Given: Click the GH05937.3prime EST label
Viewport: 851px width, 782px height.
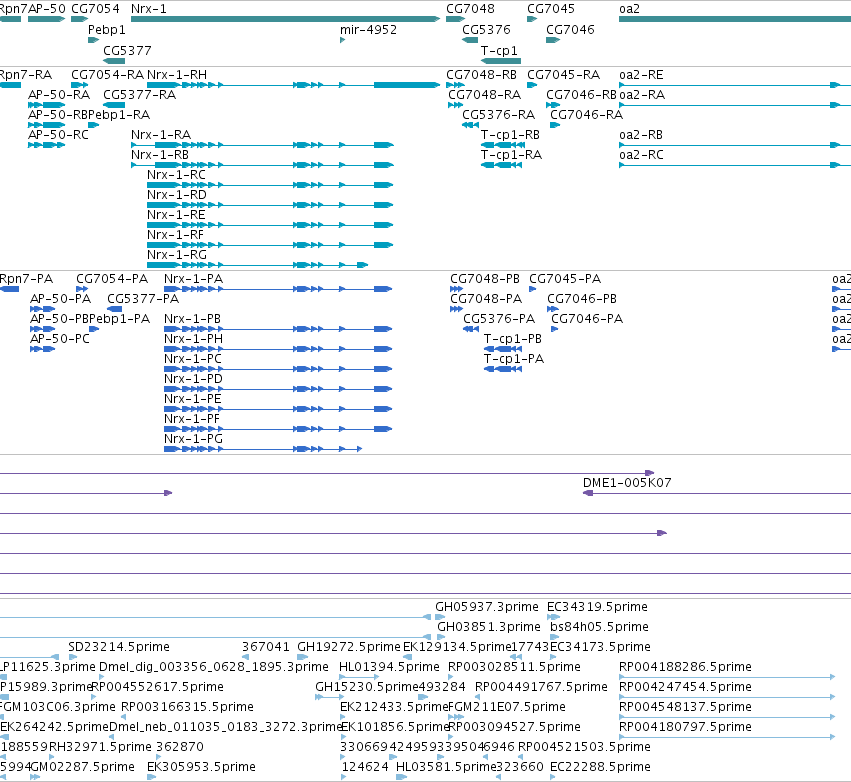Looking at the screenshot, I should pyautogui.click(x=487, y=607).
